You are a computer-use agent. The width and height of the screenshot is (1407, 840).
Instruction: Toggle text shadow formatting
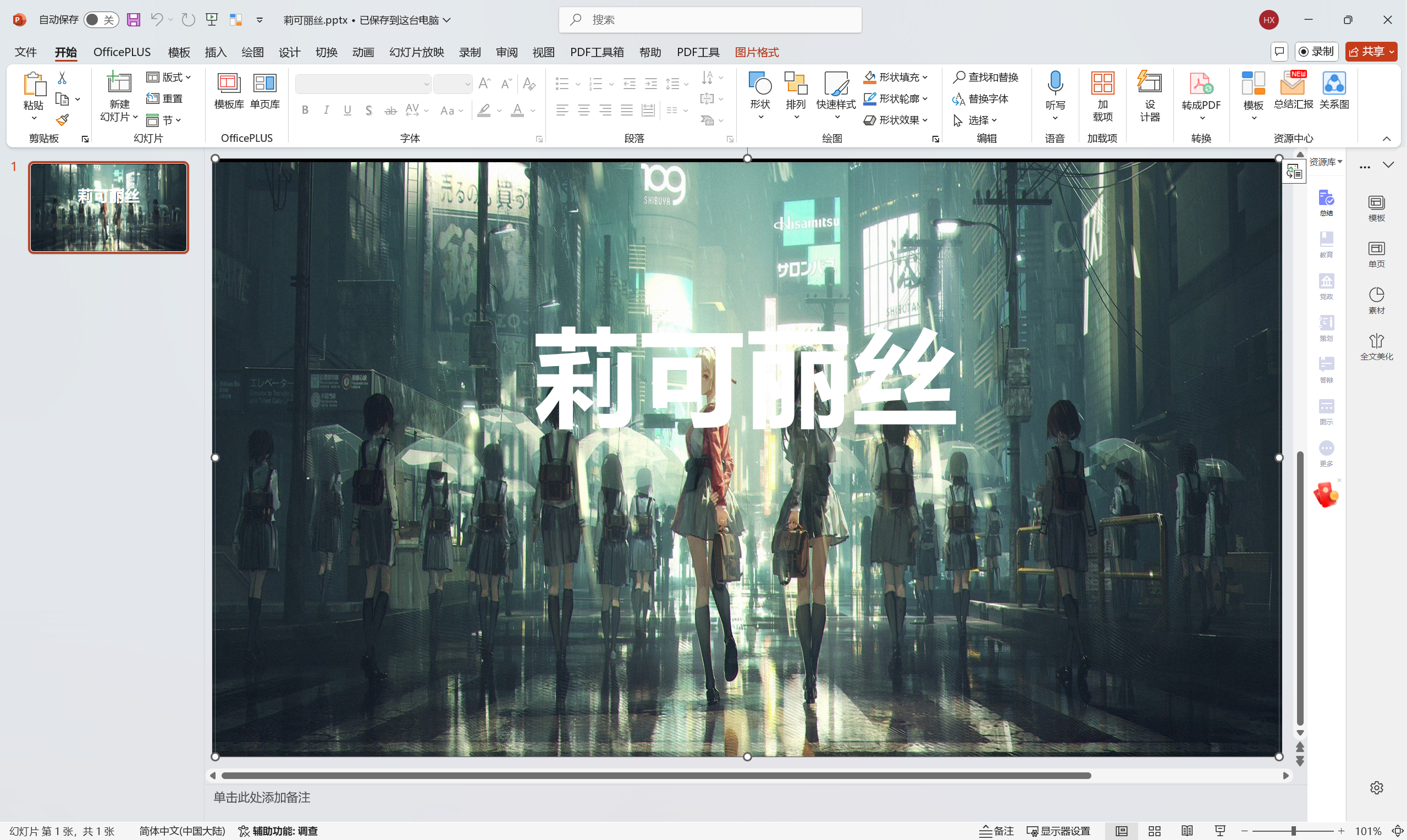pos(368,110)
